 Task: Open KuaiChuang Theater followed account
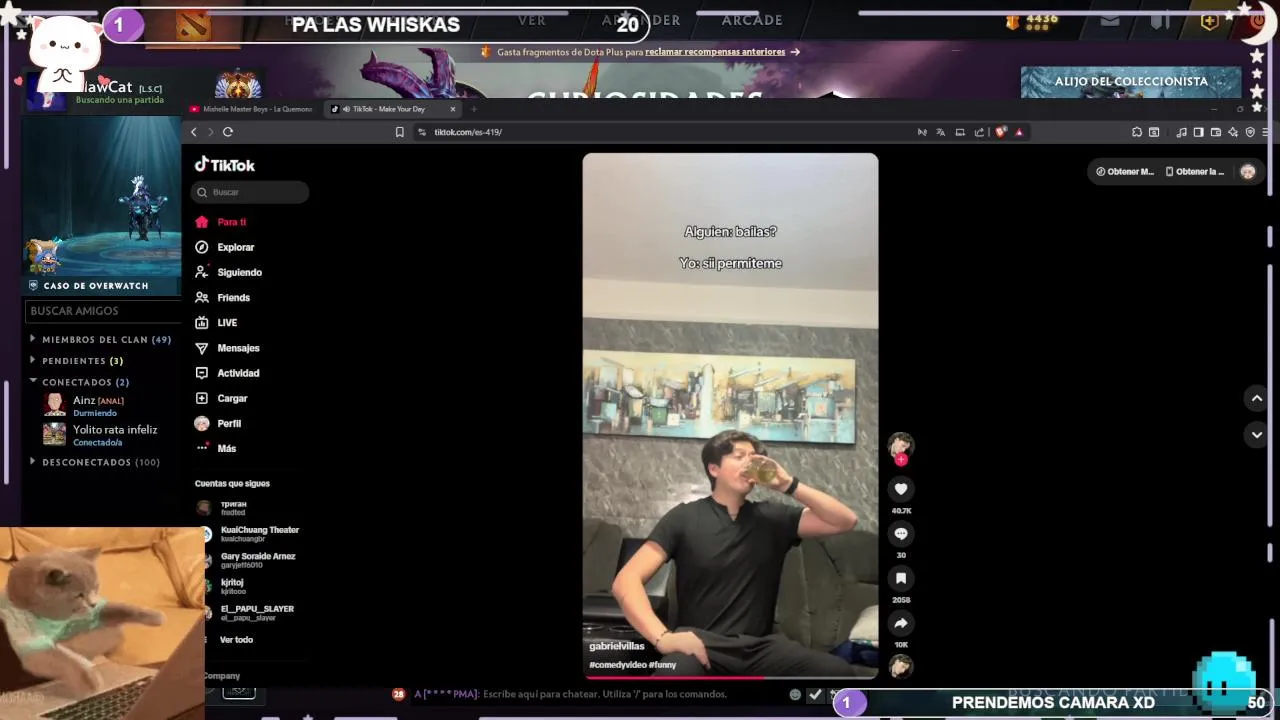(x=249, y=534)
